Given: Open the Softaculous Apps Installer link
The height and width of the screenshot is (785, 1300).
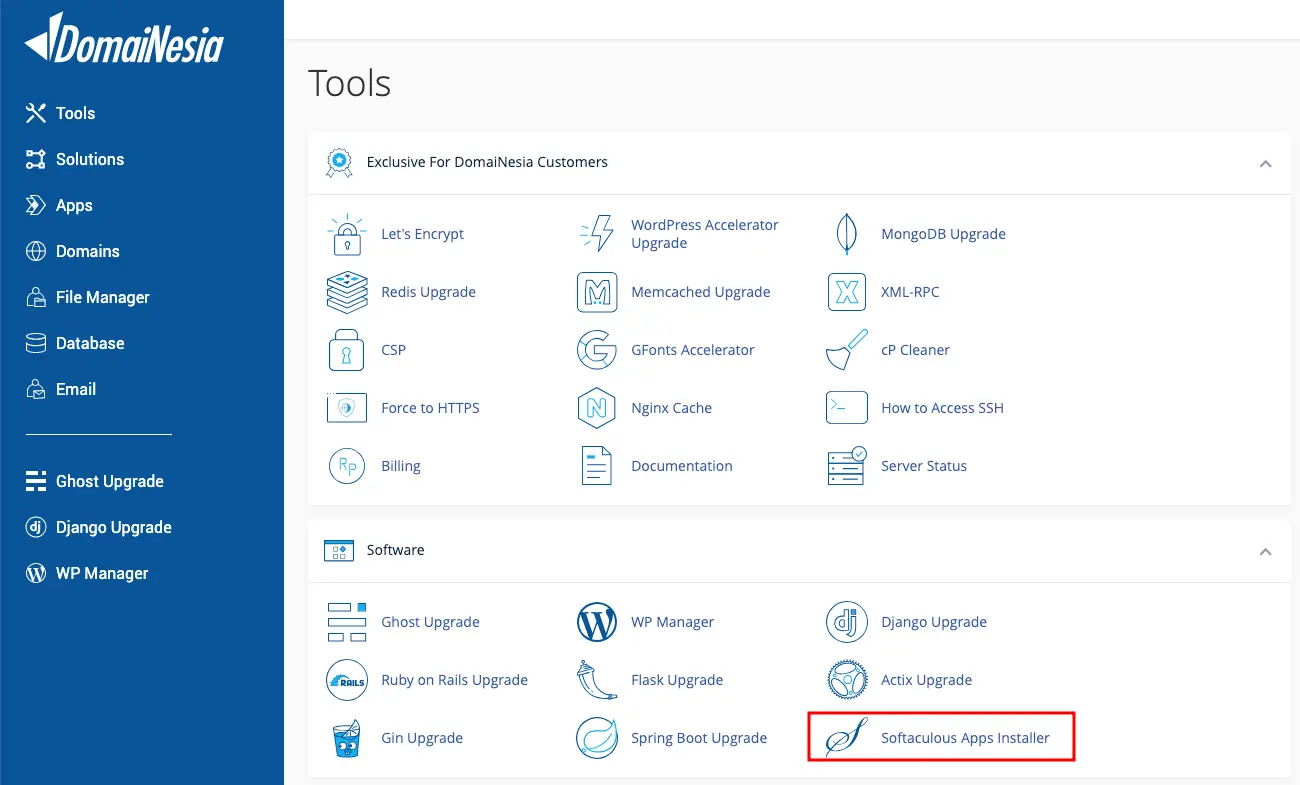Looking at the screenshot, I should pyautogui.click(x=965, y=738).
